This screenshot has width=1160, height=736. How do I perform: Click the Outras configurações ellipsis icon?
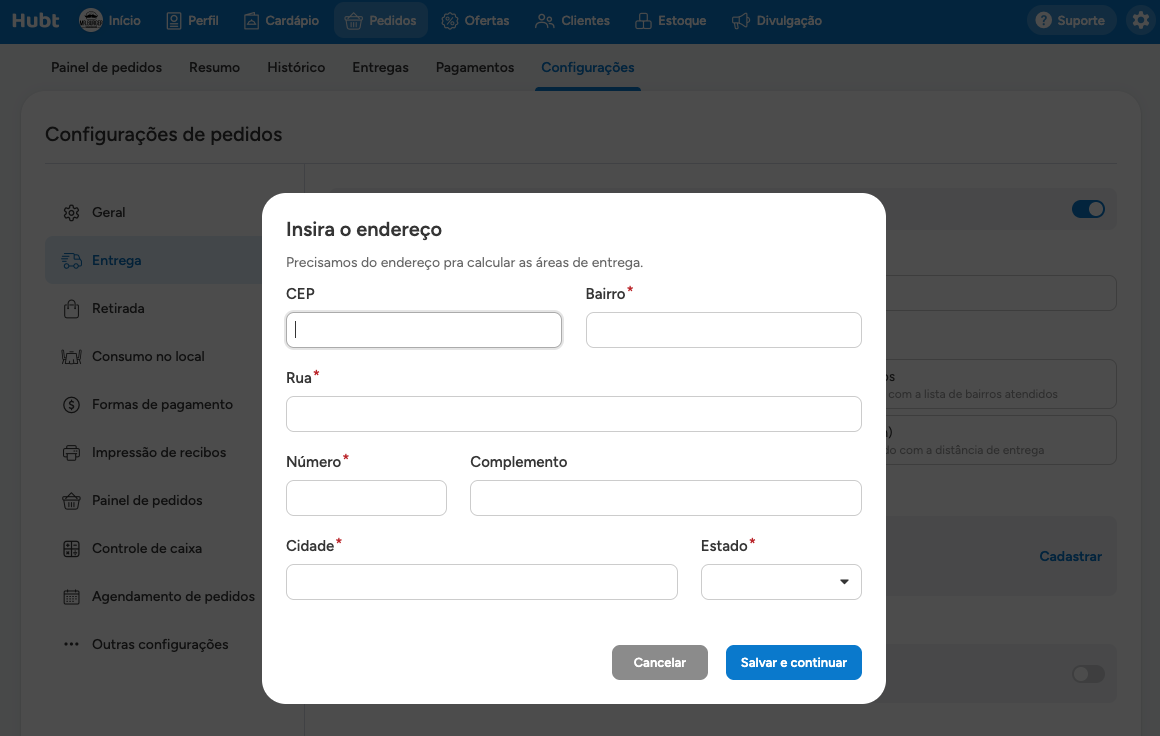pos(71,644)
